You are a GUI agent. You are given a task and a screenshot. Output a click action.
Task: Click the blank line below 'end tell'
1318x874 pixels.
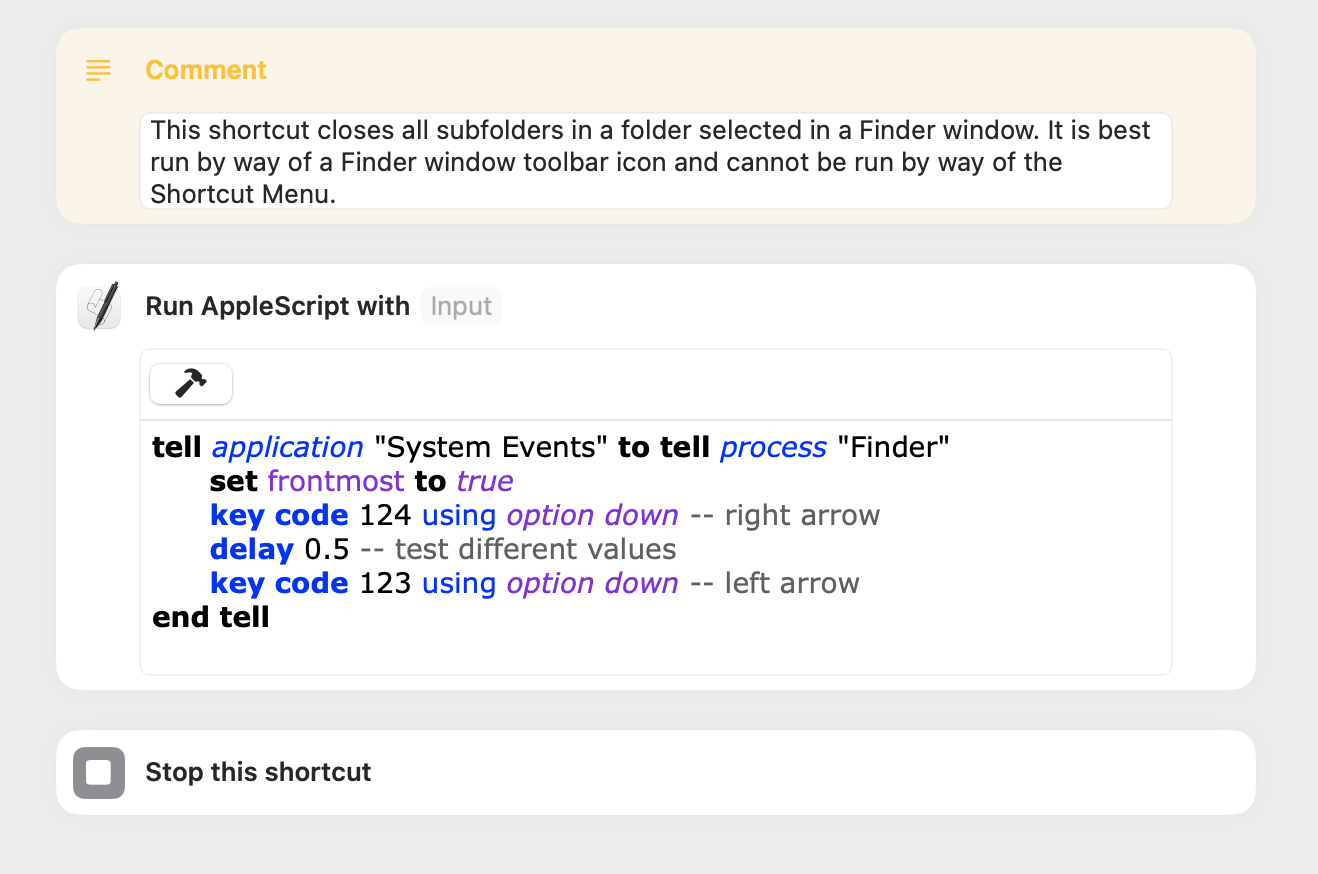click(x=655, y=651)
